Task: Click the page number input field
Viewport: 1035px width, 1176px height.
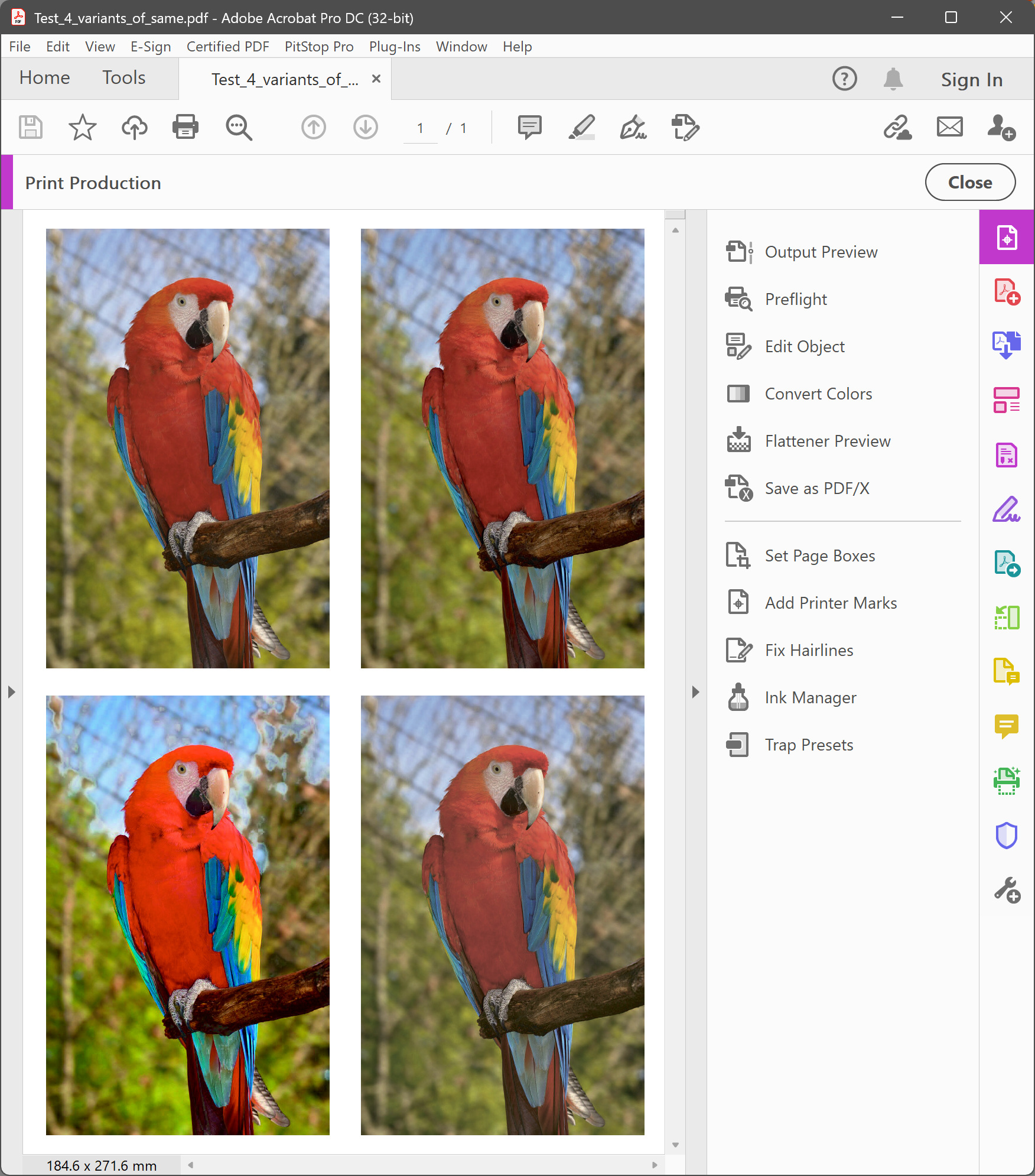Action: (420, 128)
